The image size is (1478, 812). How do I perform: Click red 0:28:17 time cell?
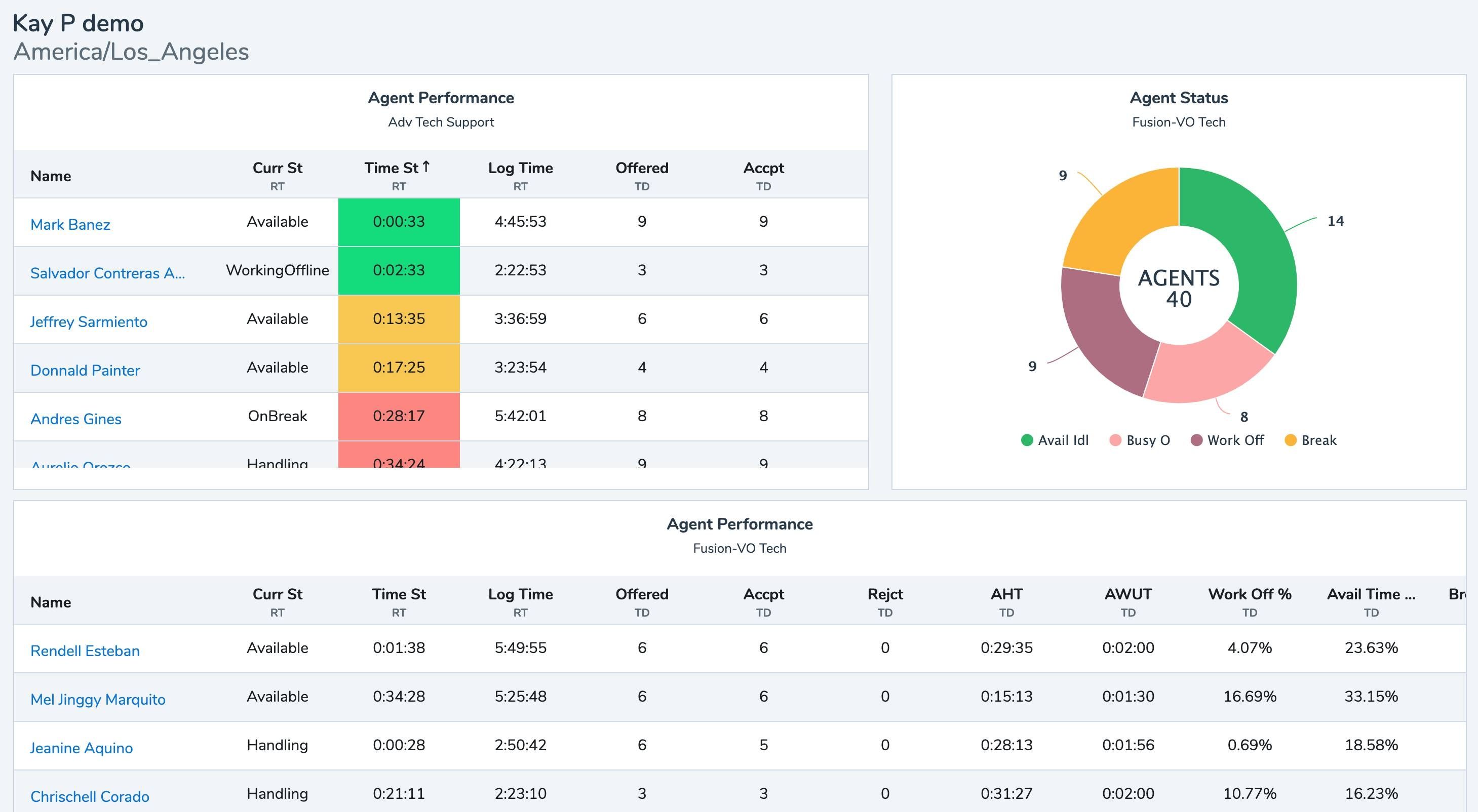[399, 416]
